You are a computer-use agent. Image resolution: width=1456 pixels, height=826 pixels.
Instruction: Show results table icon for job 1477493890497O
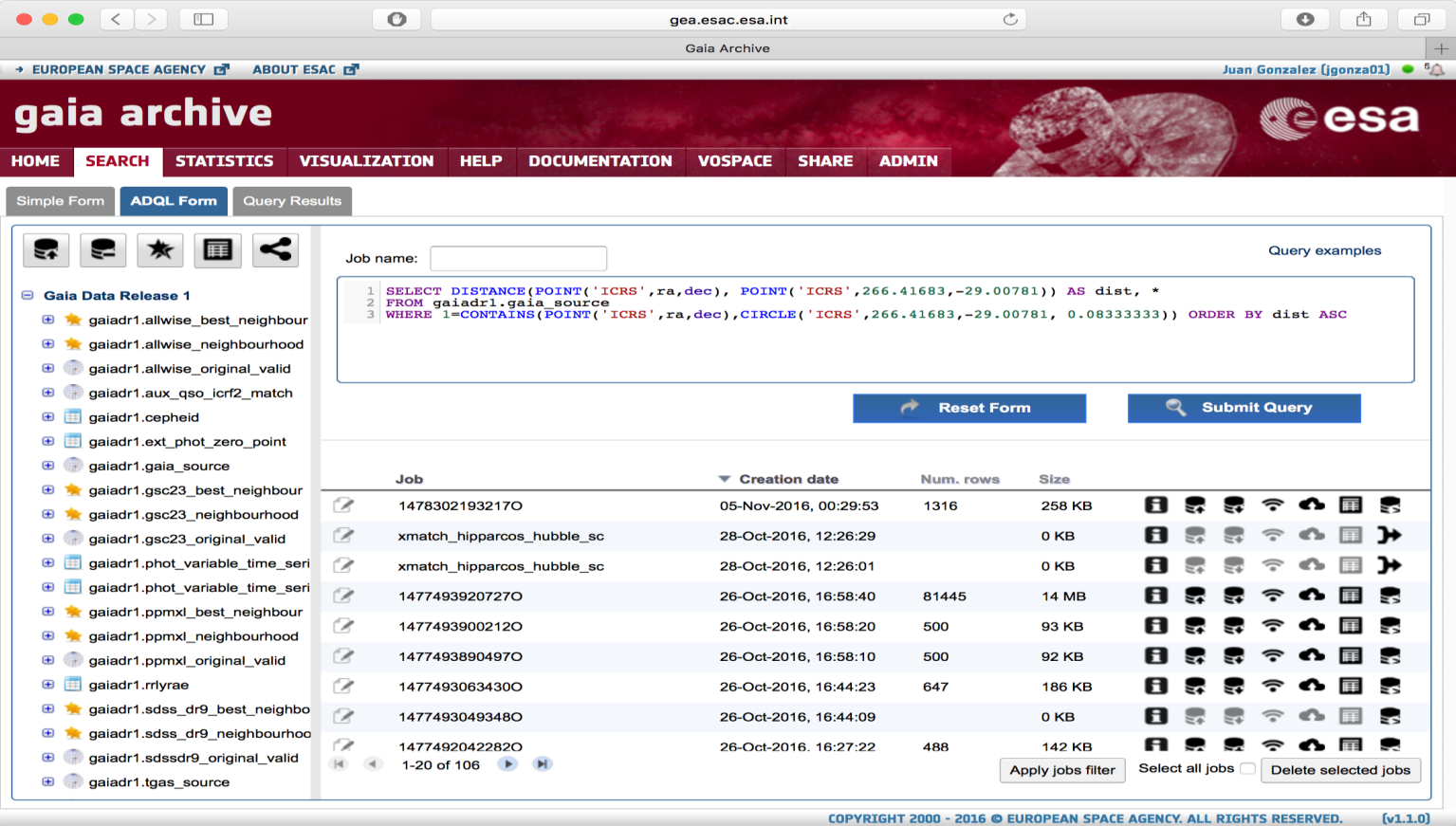coord(1351,656)
